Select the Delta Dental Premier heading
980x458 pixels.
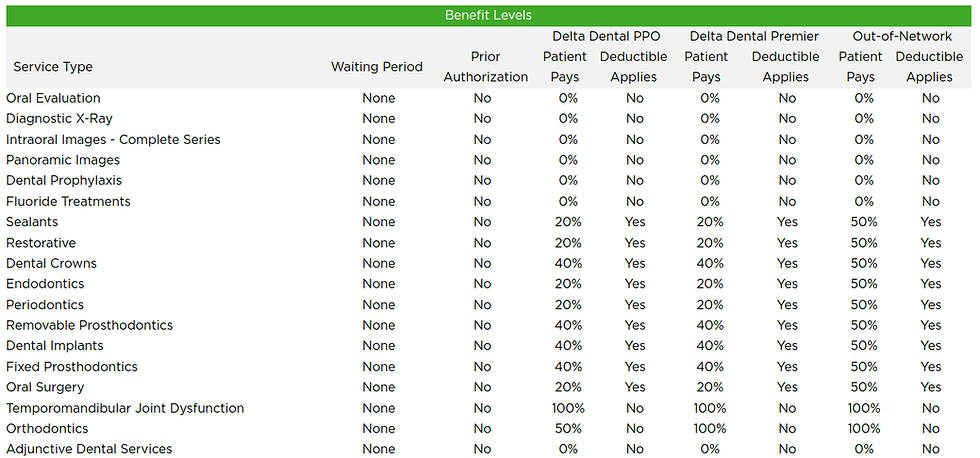click(753, 36)
